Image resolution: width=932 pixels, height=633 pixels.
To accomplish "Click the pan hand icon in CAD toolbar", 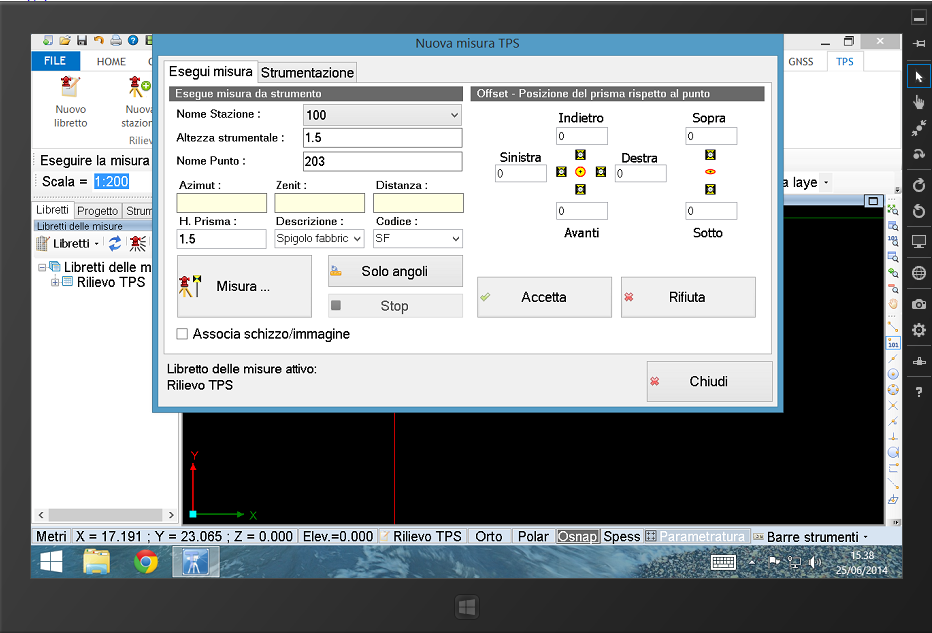I will point(893,304).
